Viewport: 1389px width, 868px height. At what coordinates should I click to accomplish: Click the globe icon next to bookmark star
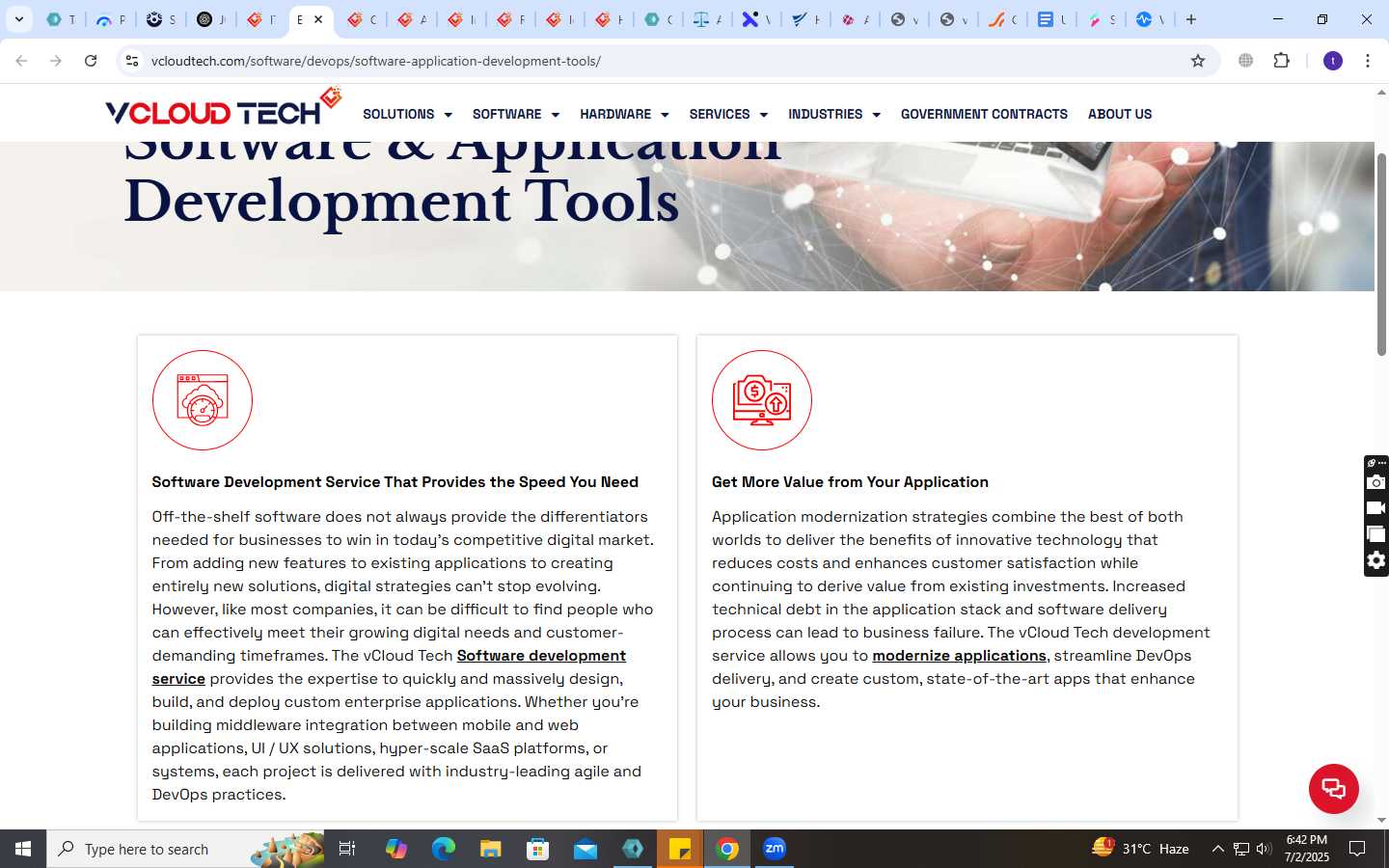coord(1245,61)
